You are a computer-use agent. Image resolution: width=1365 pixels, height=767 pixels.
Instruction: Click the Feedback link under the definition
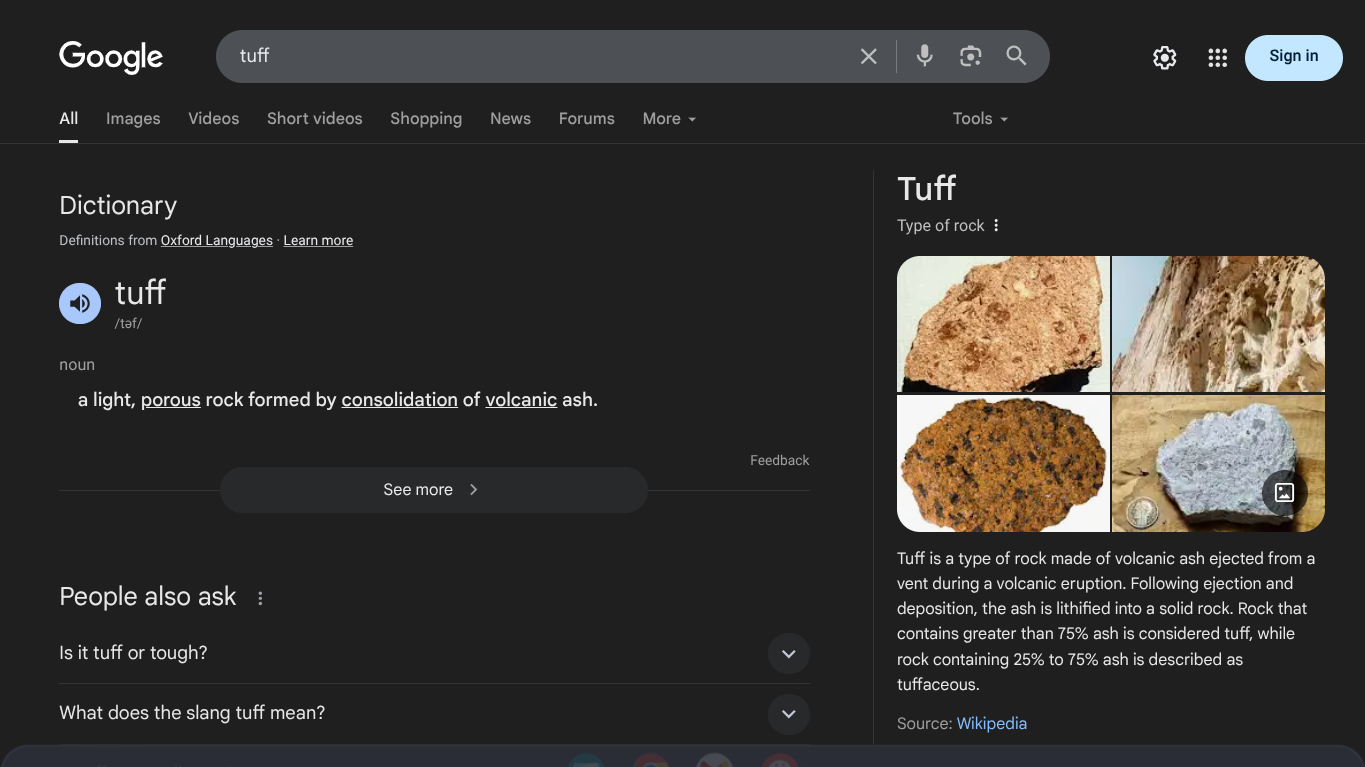pyautogui.click(x=779, y=460)
